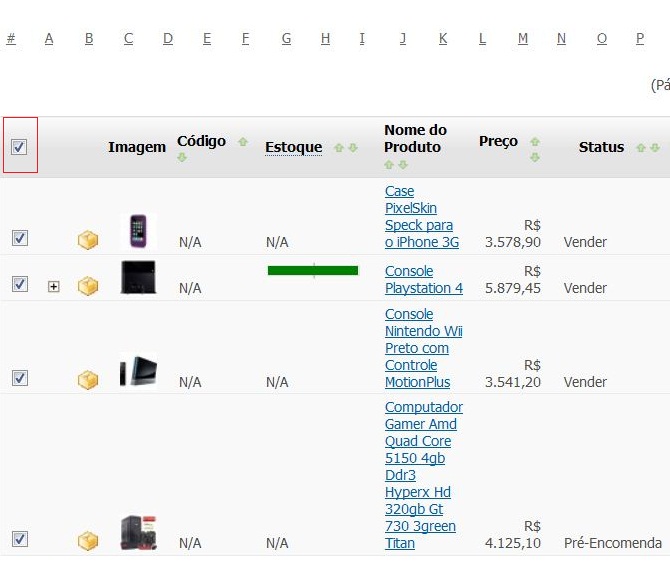Sort Status column descending with down arrow

pyautogui.click(x=655, y=148)
